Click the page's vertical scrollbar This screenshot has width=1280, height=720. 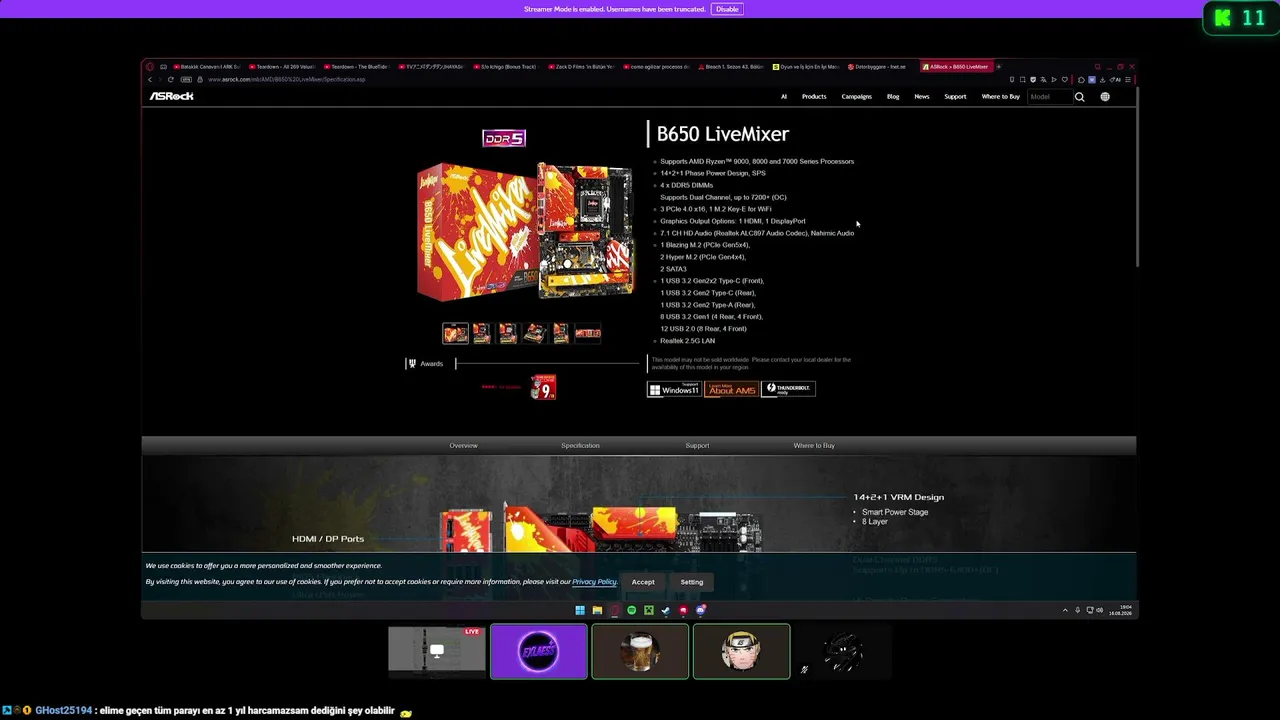tap(1137, 178)
